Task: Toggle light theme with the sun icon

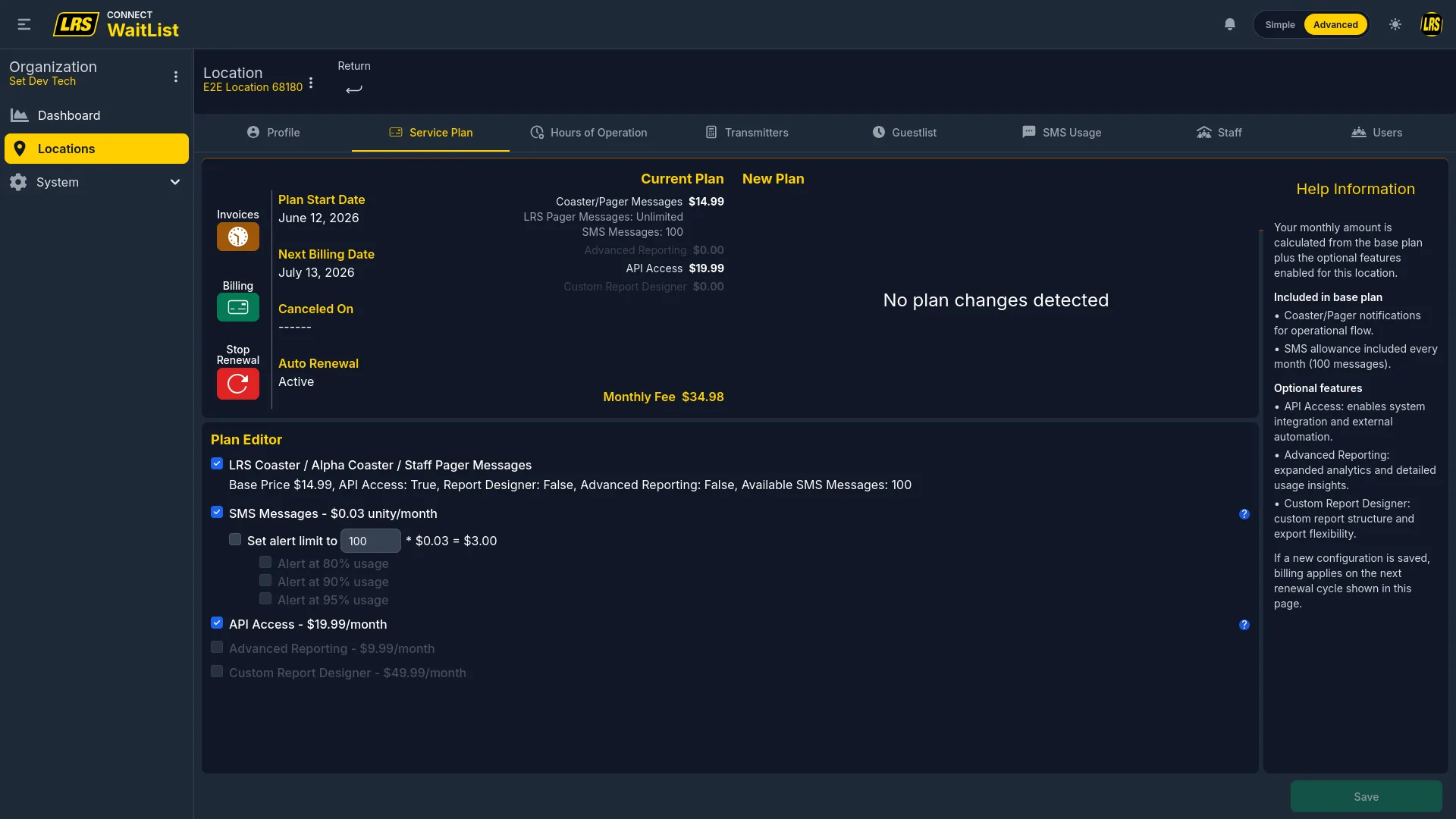Action: (x=1395, y=24)
